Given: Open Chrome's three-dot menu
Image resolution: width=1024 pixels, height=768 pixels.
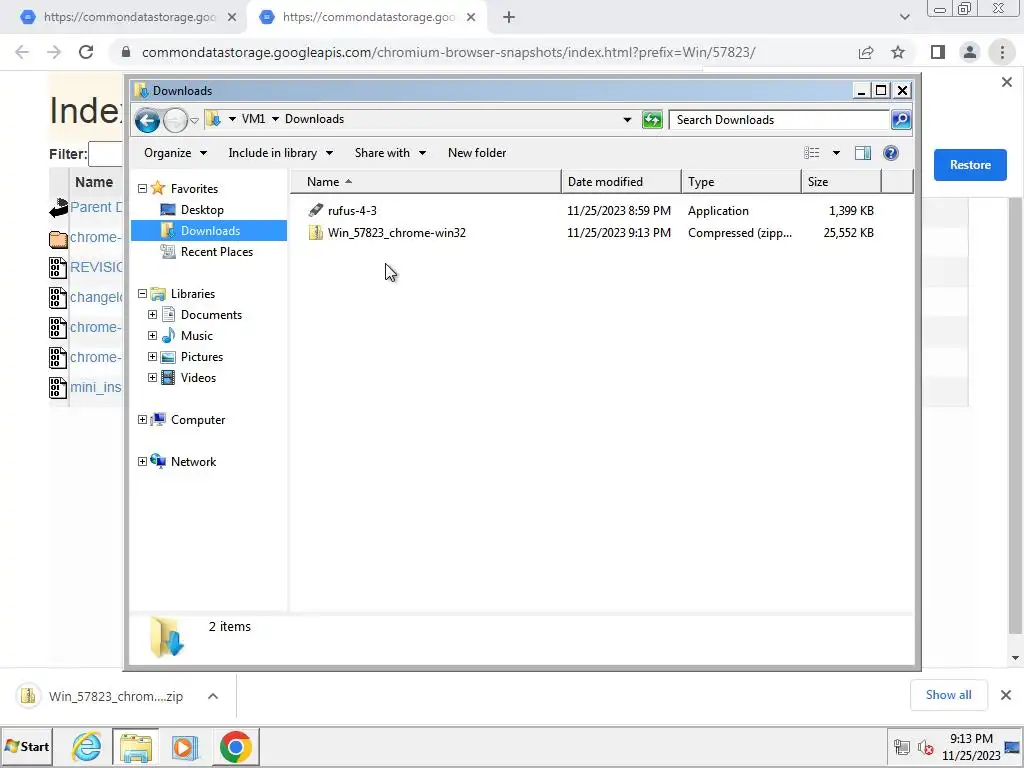Looking at the screenshot, I should 1002,52.
